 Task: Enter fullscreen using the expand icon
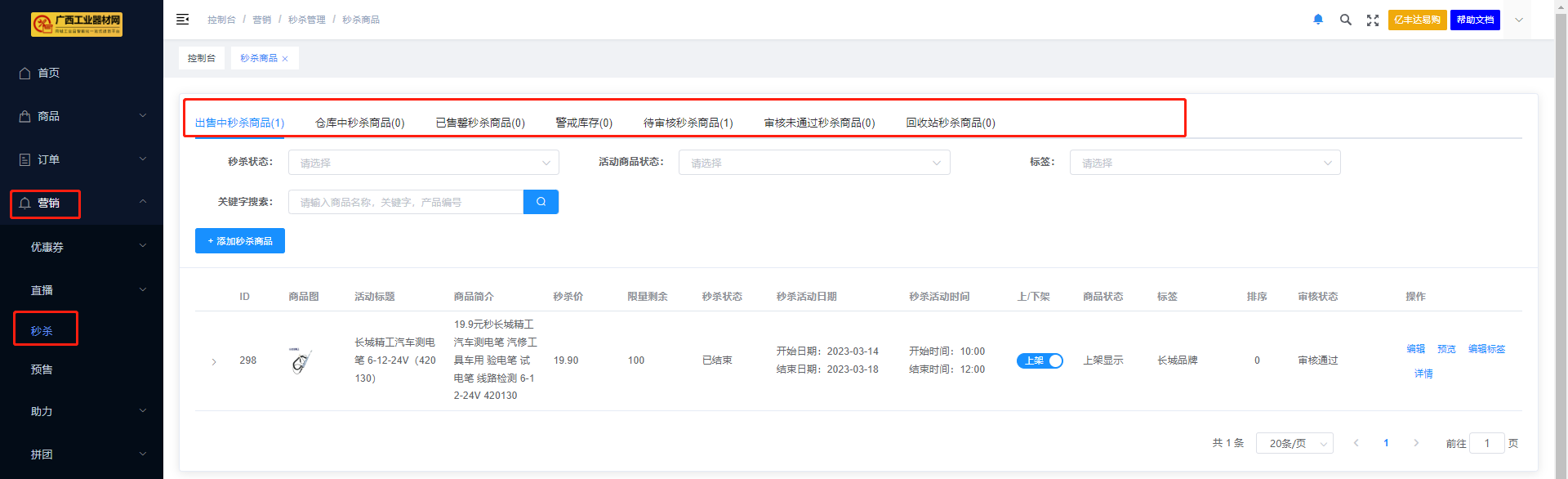coord(1372,20)
